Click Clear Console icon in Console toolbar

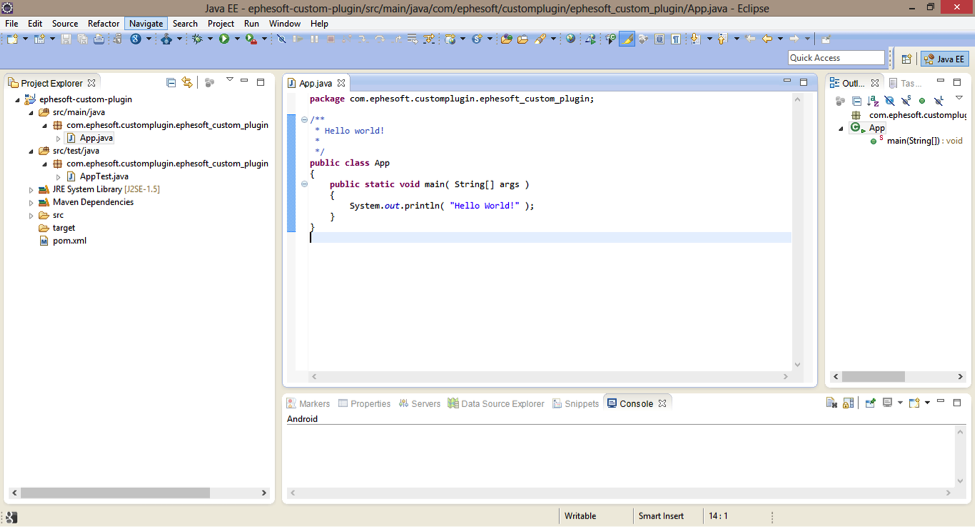[831, 403]
